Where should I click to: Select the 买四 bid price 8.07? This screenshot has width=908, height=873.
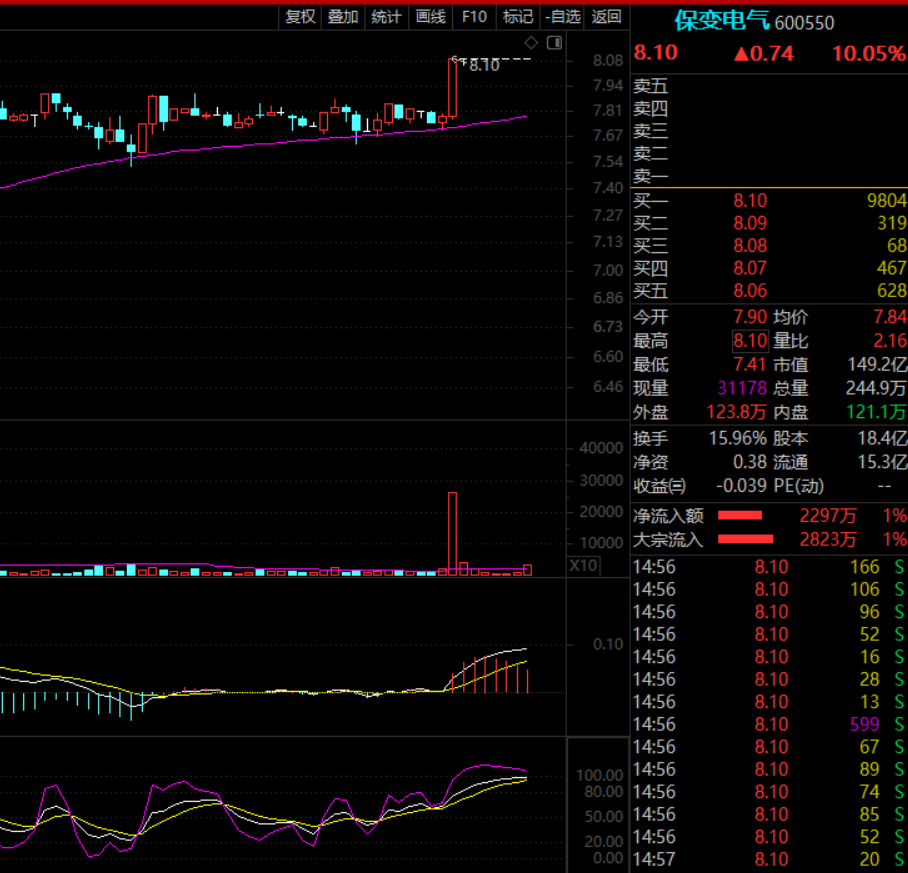750,268
